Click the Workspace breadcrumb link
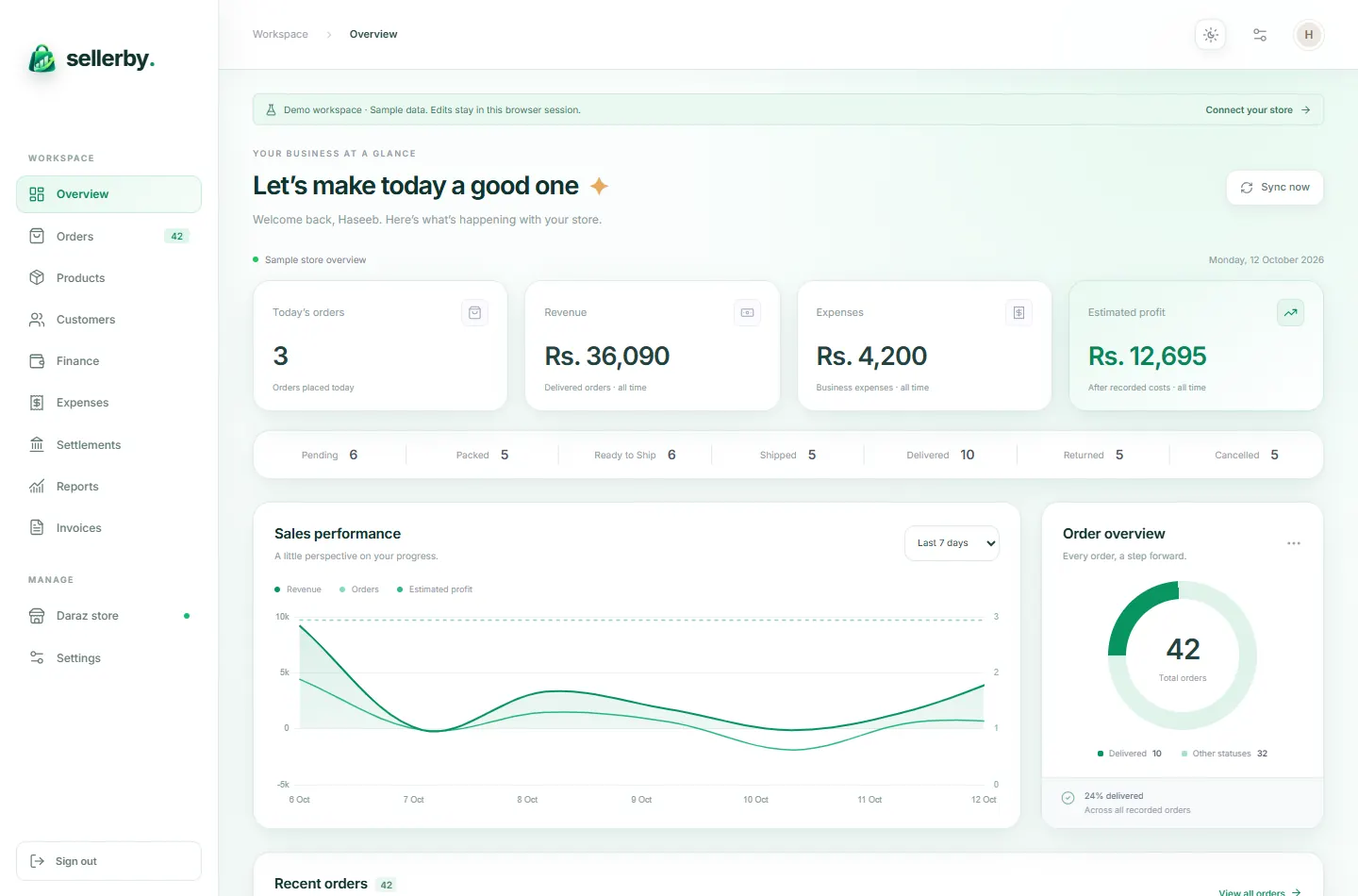 (x=280, y=35)
